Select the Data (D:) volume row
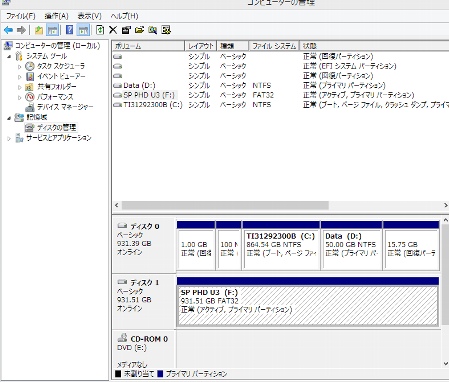 click(280, 86)
